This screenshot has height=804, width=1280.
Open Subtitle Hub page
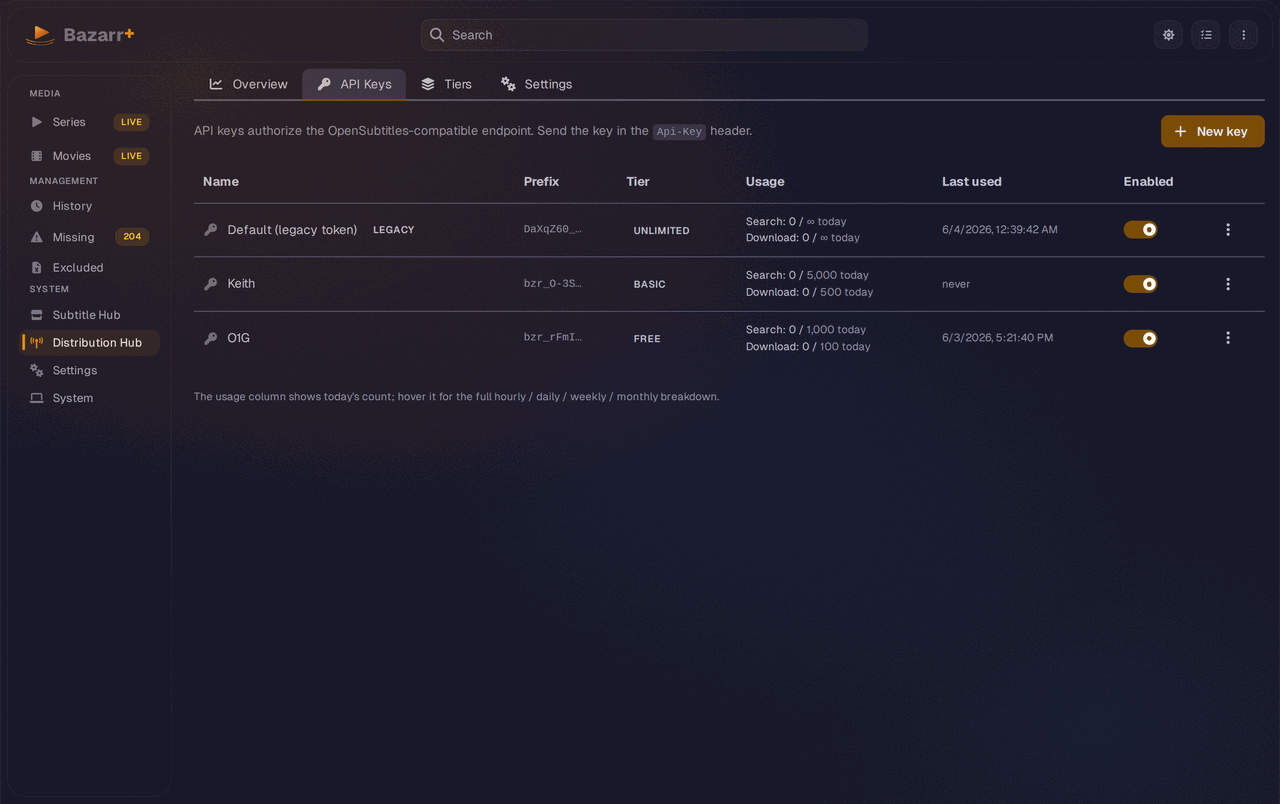click(x=90, y=315)
